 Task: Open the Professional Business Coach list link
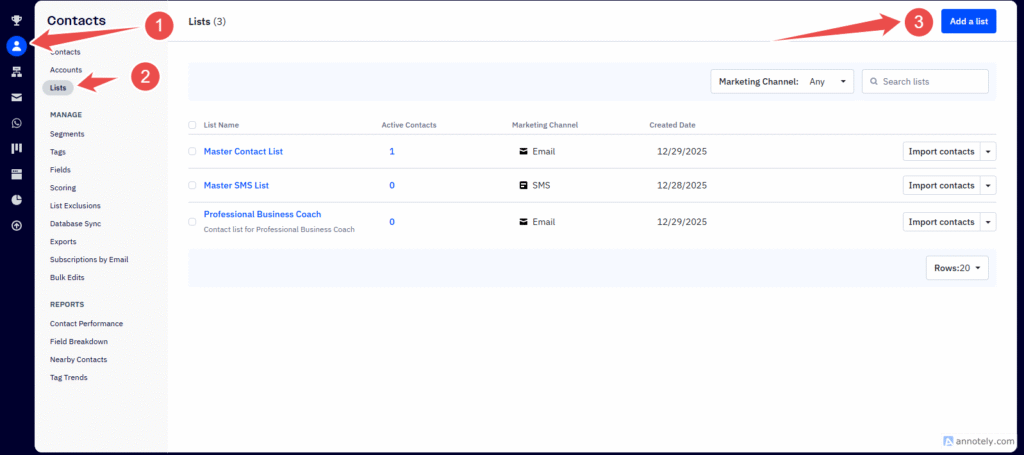click(262, 214)
